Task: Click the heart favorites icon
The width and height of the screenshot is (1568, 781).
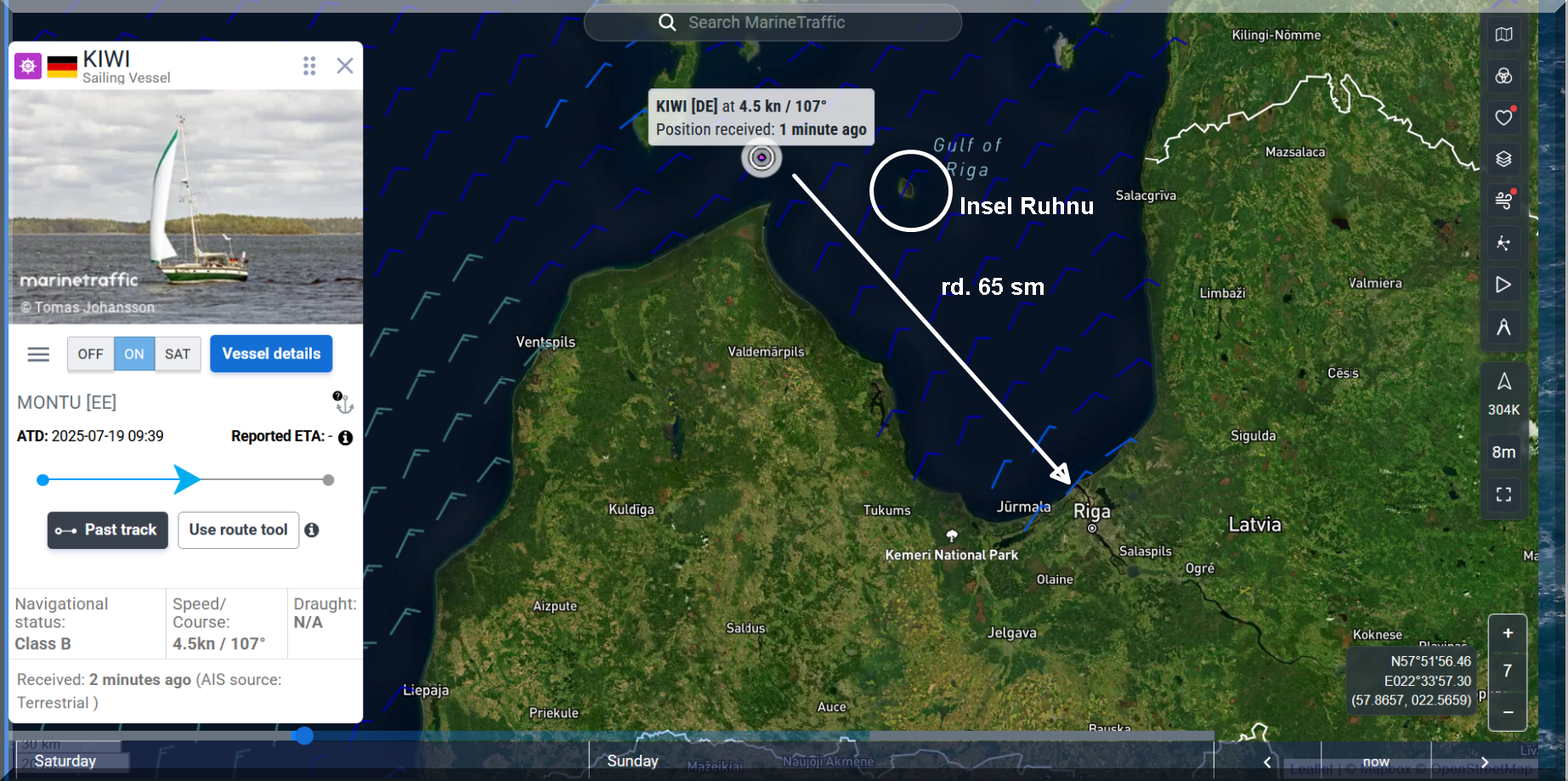Action: 1503,117
